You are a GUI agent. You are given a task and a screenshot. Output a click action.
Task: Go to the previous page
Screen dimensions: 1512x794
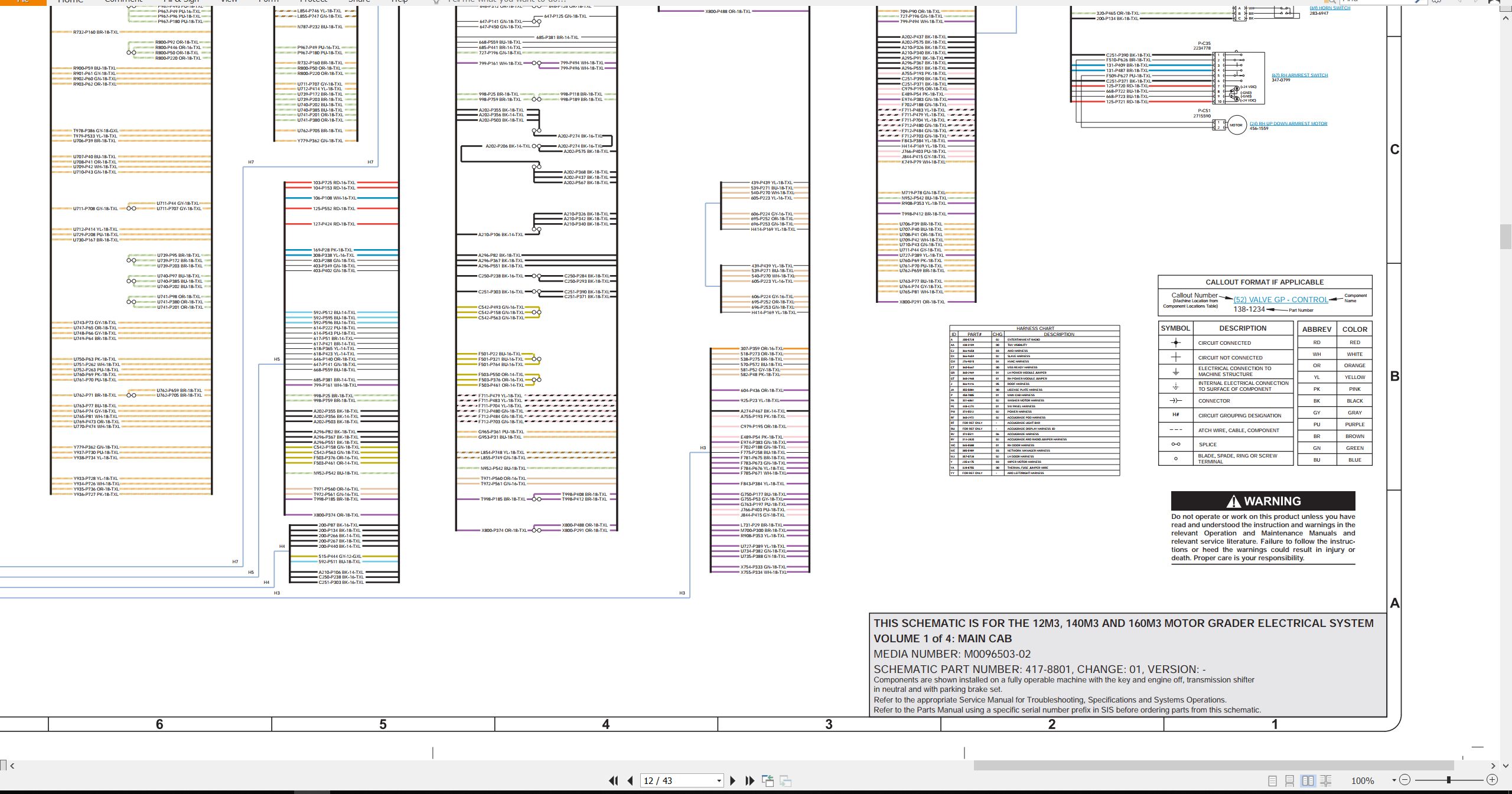[x=630, y=780]
